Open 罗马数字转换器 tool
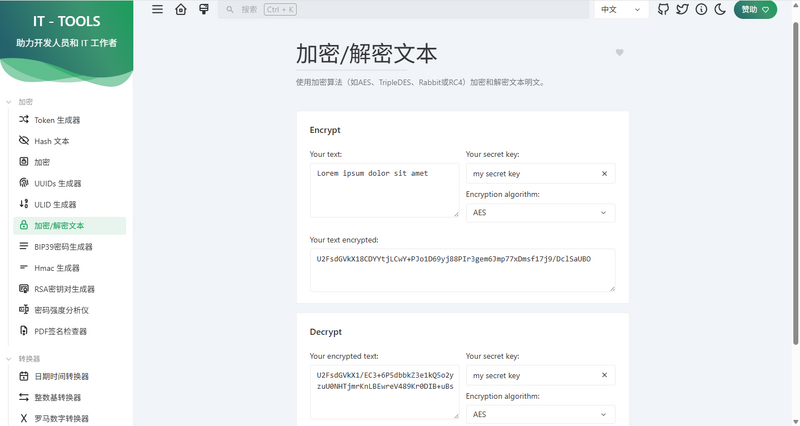This screenshot has width=800, height=426. (70, 419)
